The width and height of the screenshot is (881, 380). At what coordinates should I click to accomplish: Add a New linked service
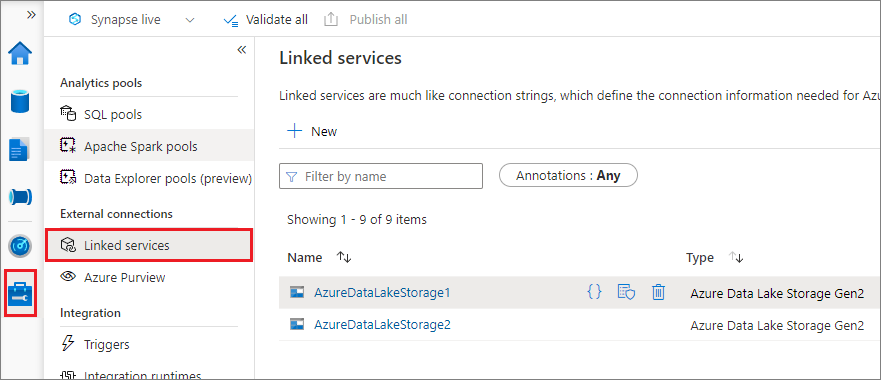(x=312, y=132)
